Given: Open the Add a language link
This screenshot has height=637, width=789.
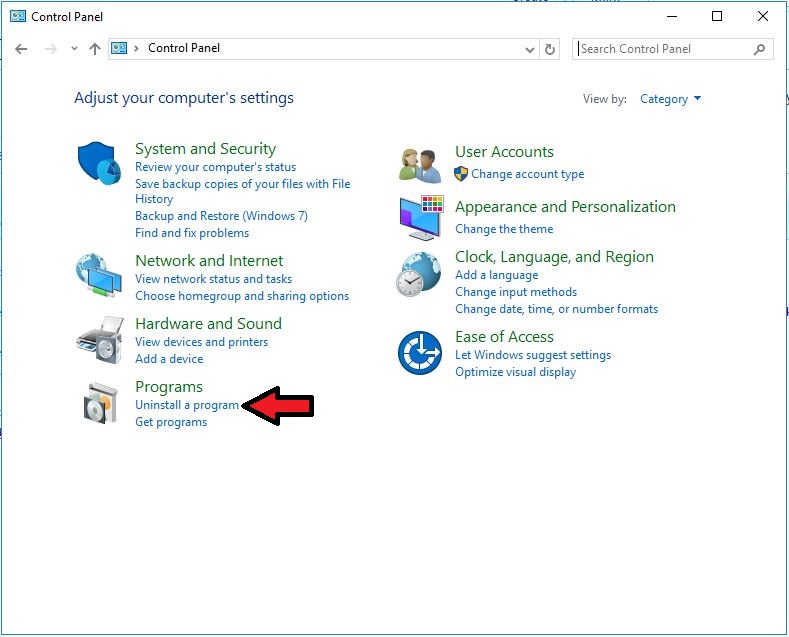Looking at the screenshot, I should 496,275.
